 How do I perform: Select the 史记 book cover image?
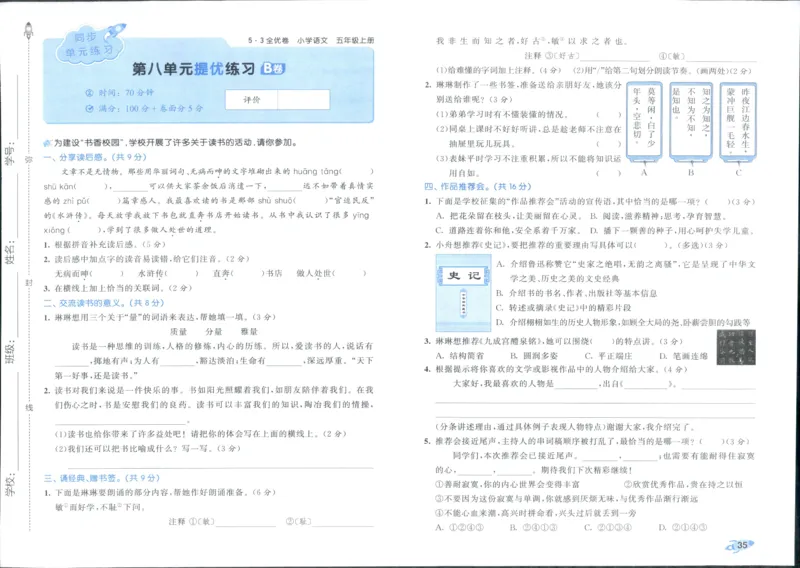463,293
